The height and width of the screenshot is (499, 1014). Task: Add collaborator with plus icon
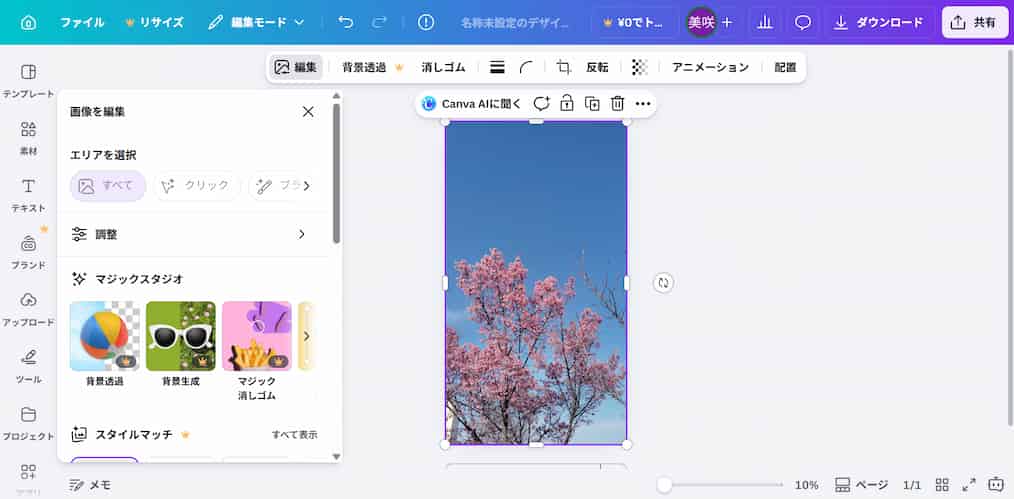pos(727,23)
